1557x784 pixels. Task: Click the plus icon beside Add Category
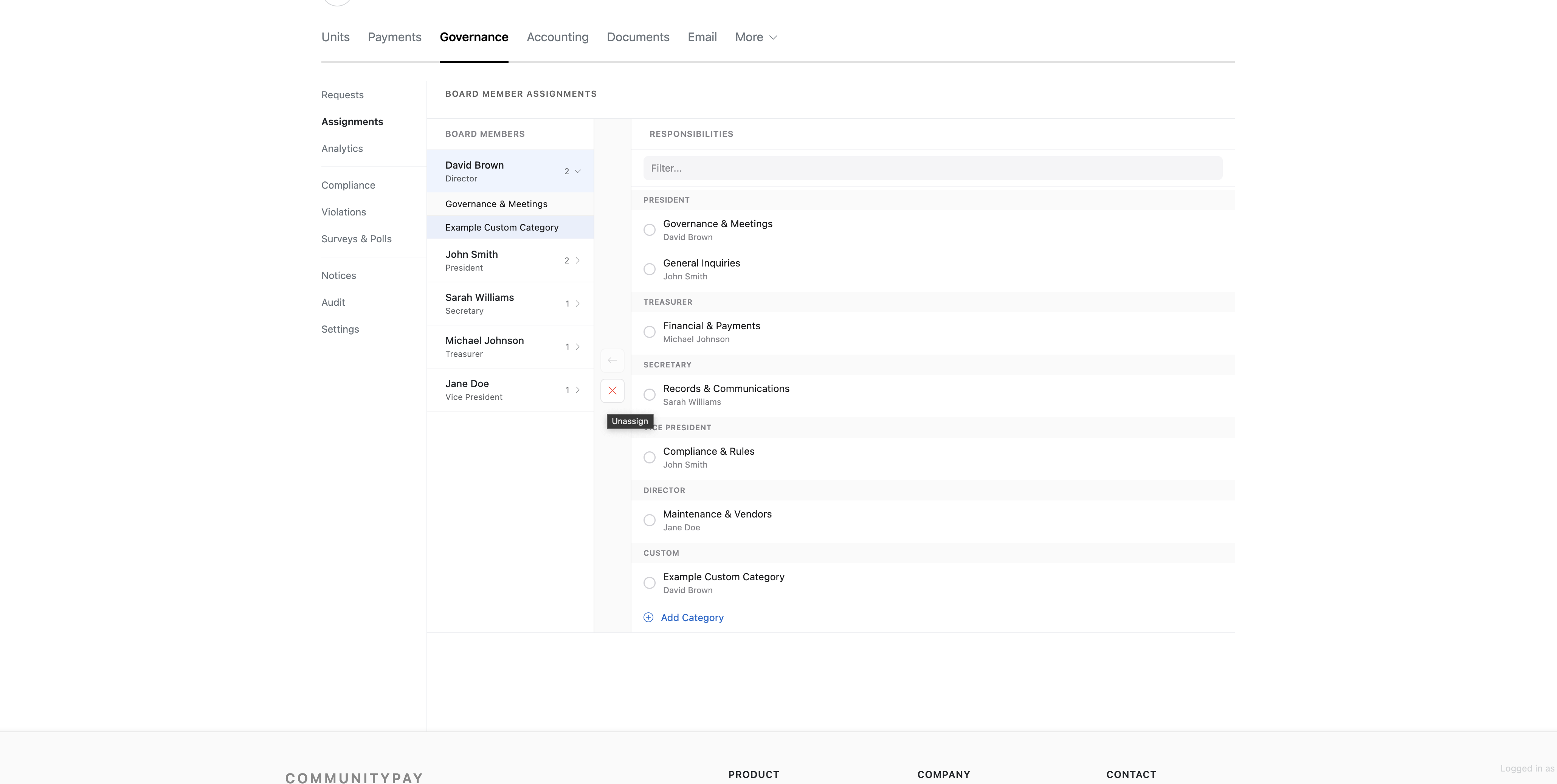pos(648,617)
